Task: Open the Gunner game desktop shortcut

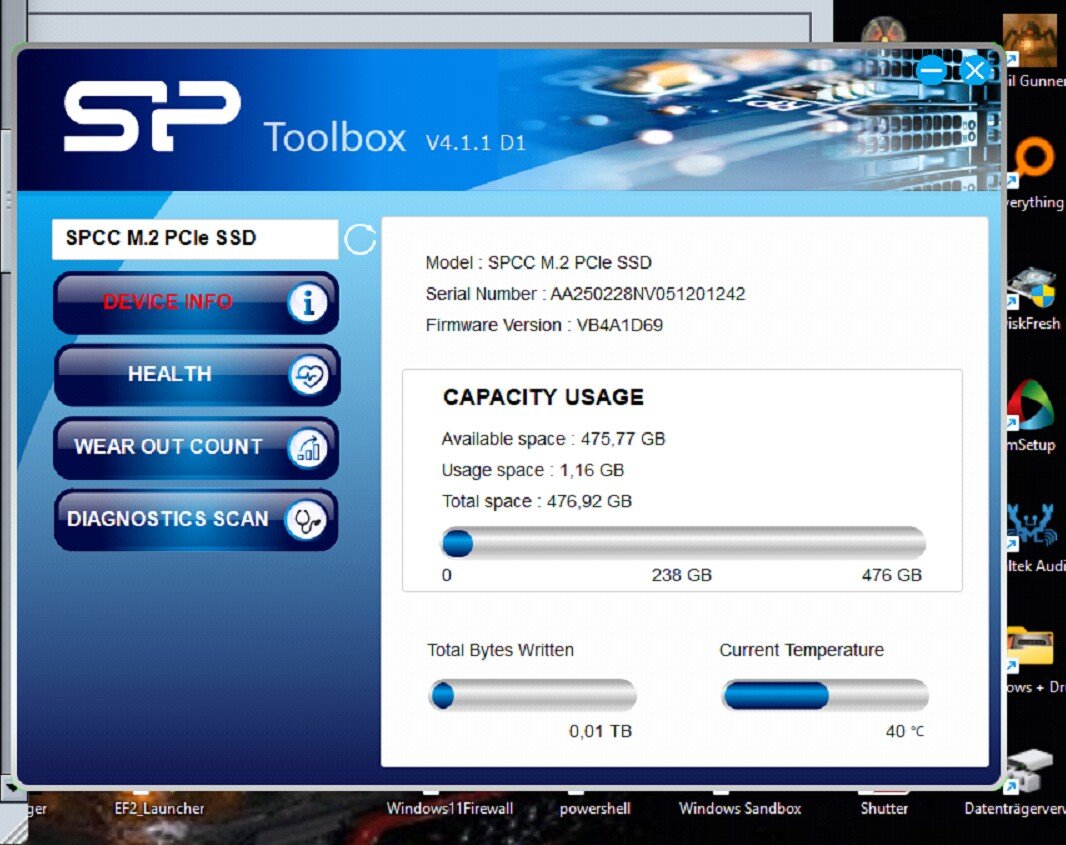Action: click(1034, 52)
